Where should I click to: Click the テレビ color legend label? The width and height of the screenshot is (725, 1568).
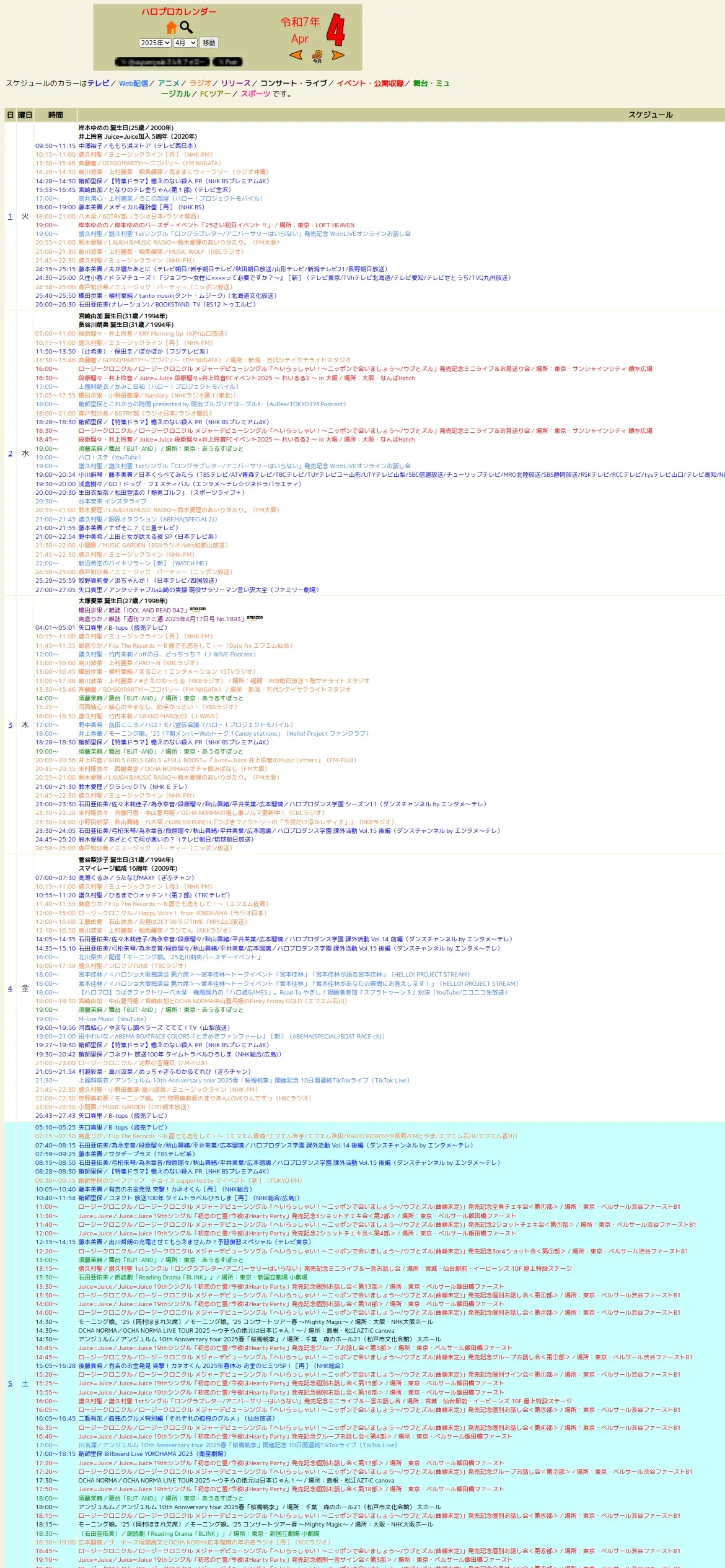tap(99, 83)
